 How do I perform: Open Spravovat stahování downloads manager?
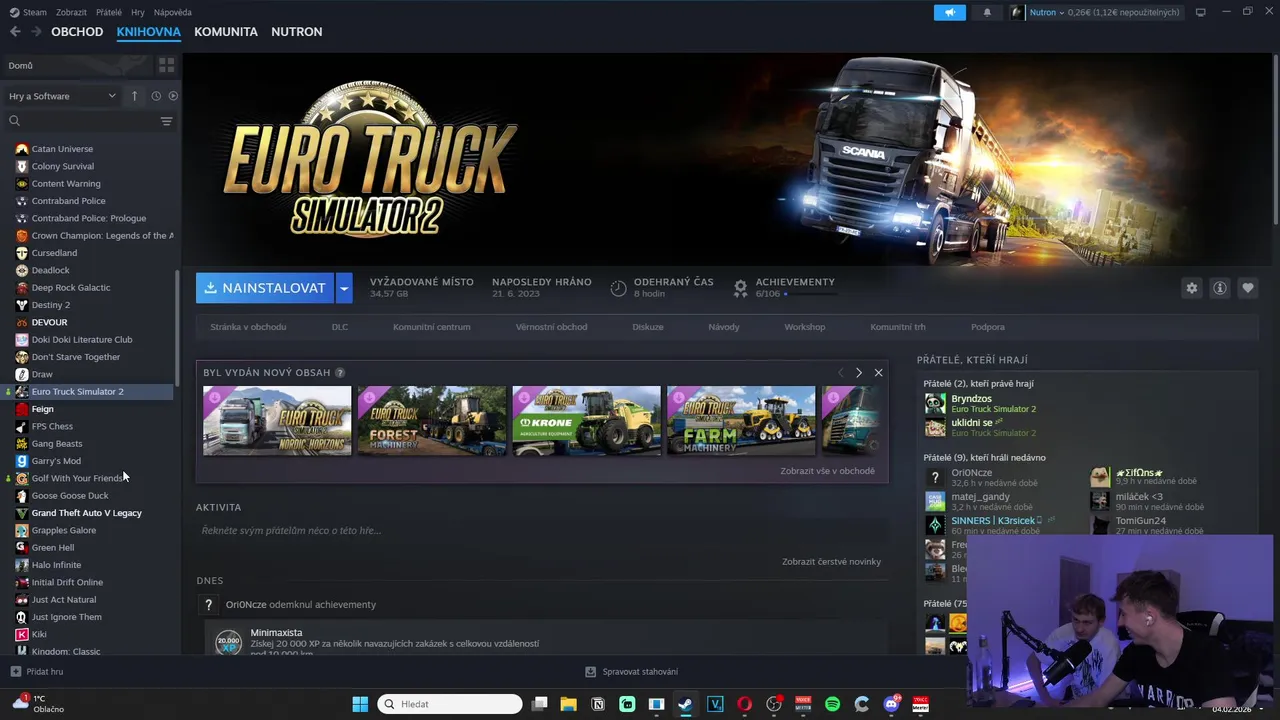(632, 672)
